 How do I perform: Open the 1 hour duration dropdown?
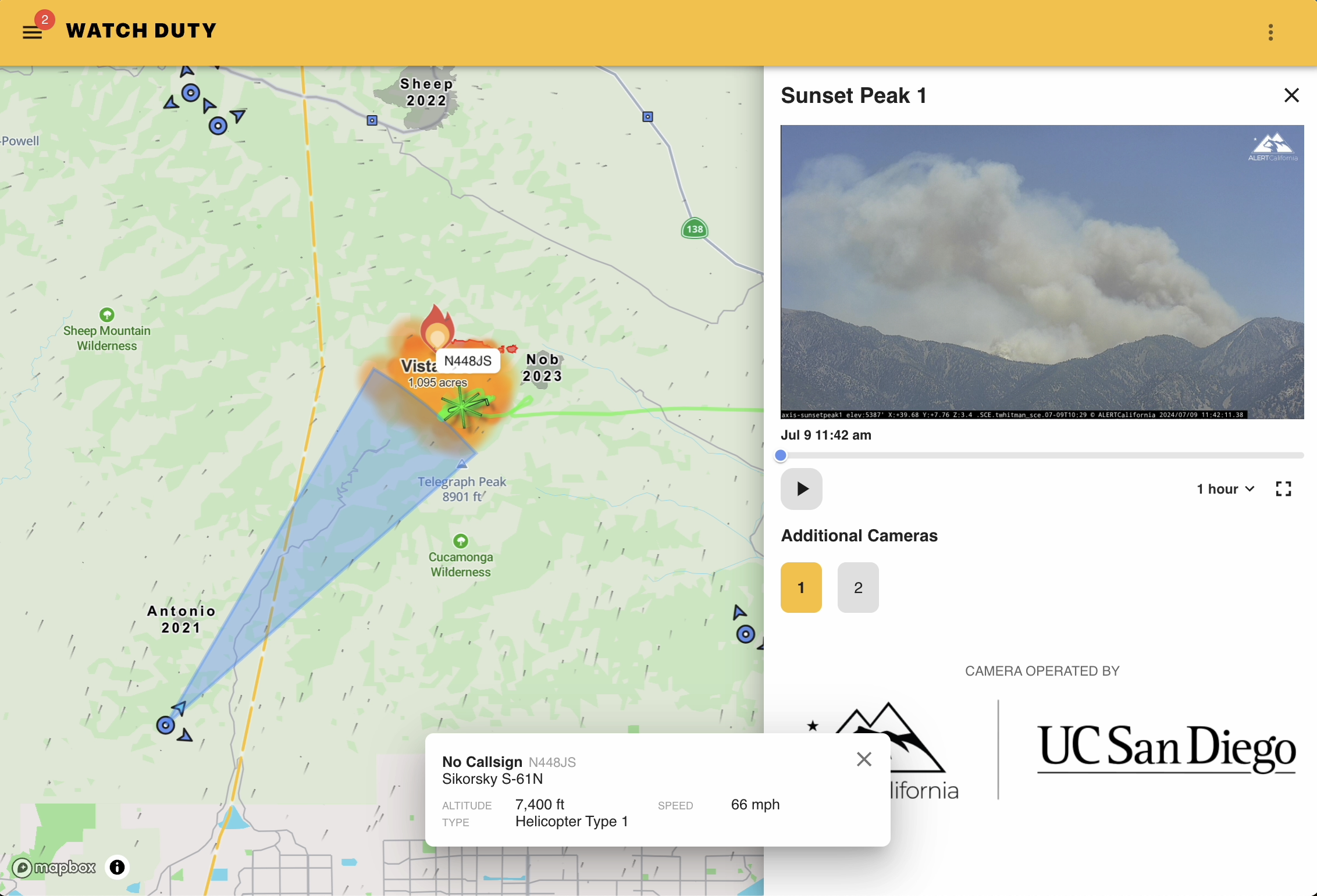[x=1225, y=489]
